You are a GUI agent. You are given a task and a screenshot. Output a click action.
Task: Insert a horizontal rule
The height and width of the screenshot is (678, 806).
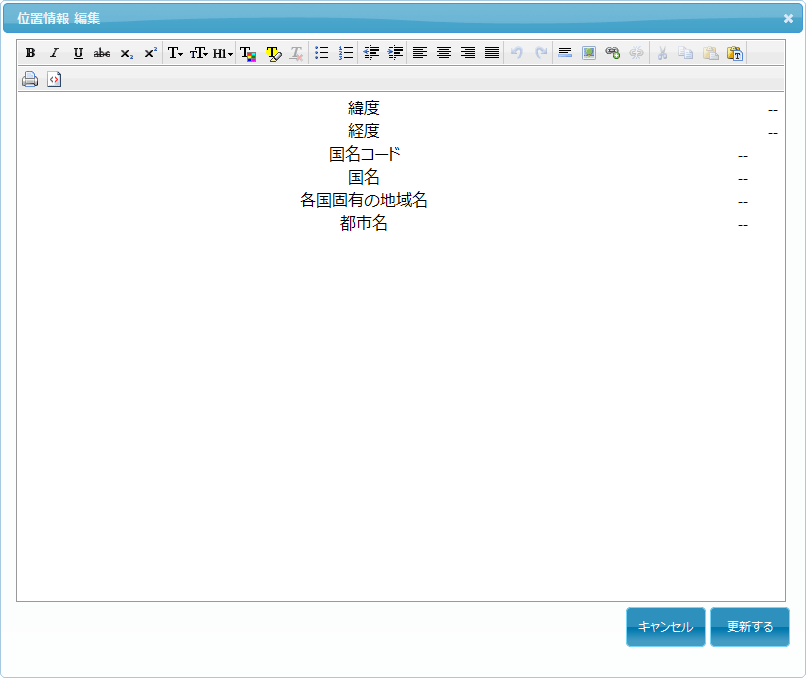pyautogui.click(x=565, y=53)
